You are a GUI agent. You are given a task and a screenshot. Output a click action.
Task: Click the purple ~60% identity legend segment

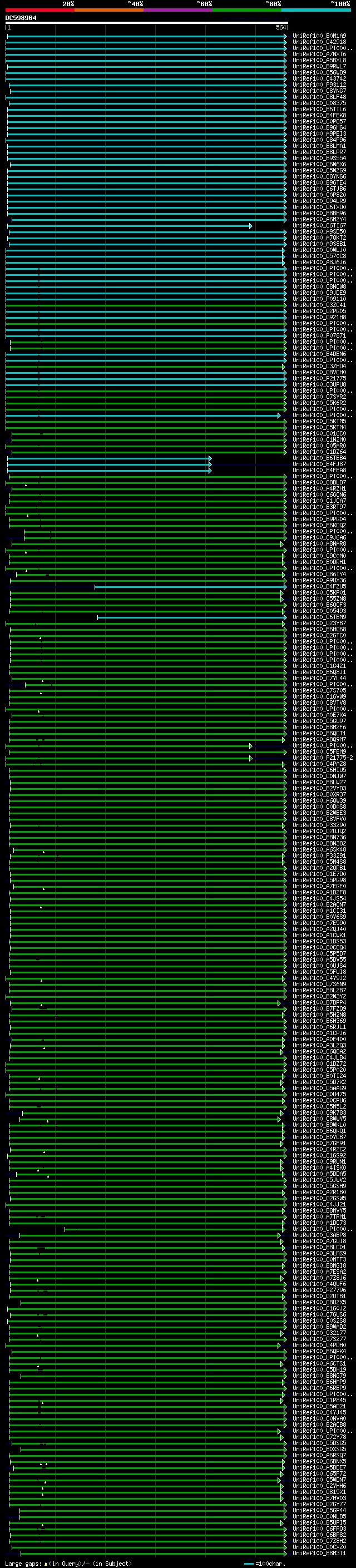point(179,11)
